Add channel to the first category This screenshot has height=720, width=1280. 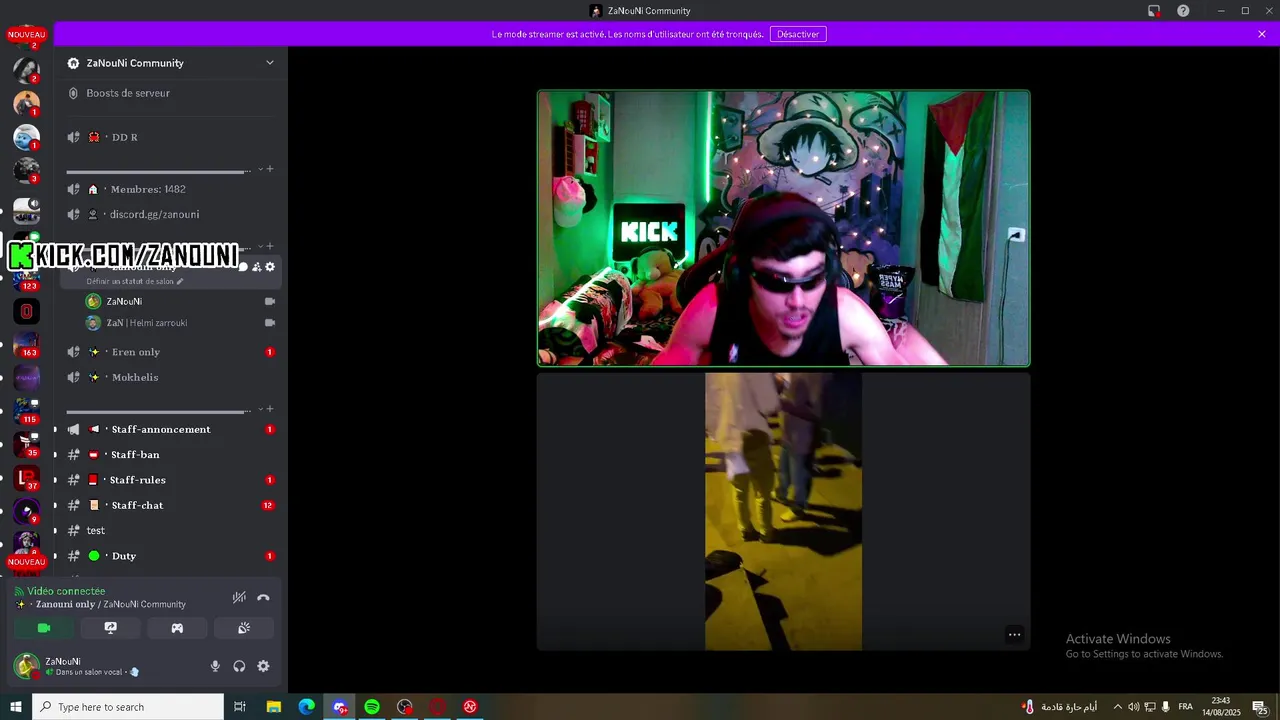[270, 169]
